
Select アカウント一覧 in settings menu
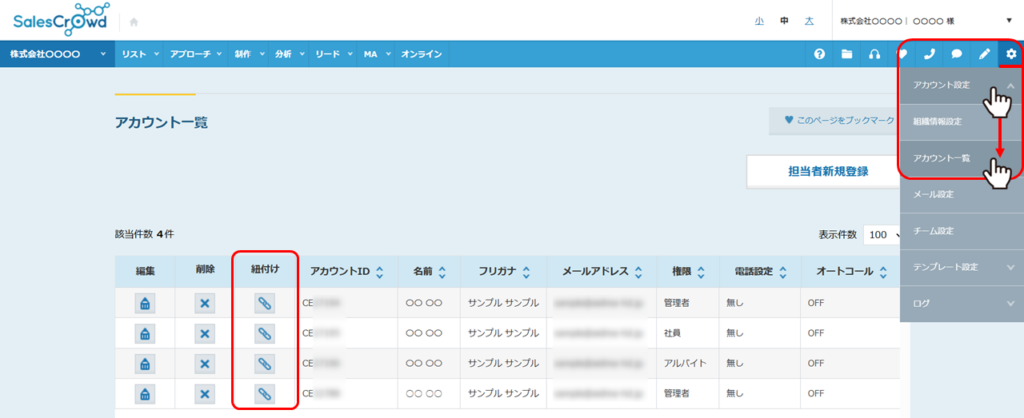click(x=944, y=158)
